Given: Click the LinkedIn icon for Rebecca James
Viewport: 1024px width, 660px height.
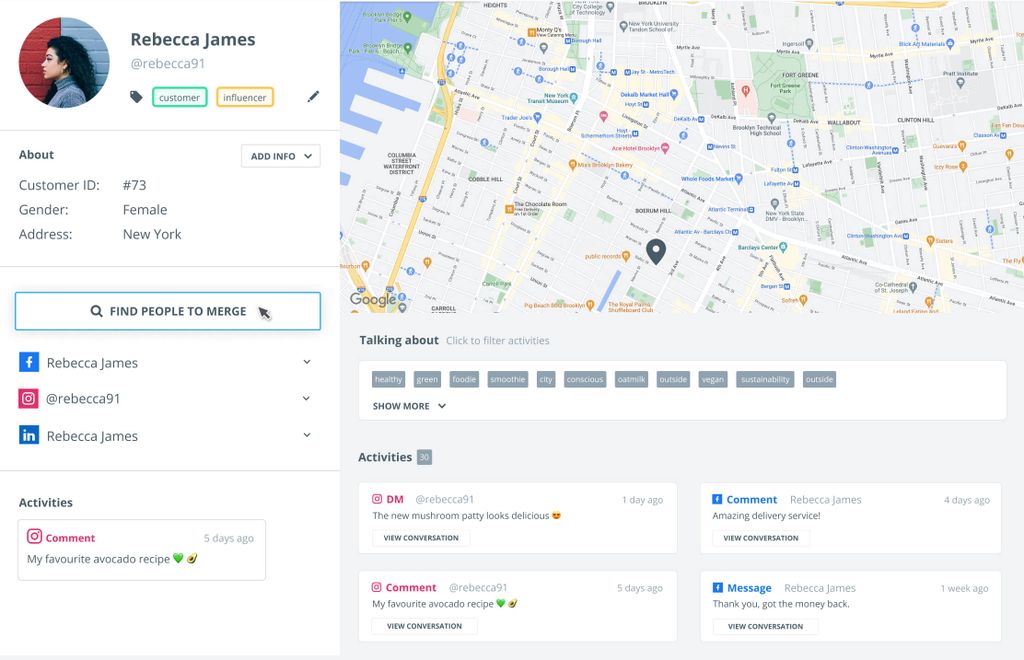Looking at the screenshot, I should [x=29, y=435].
